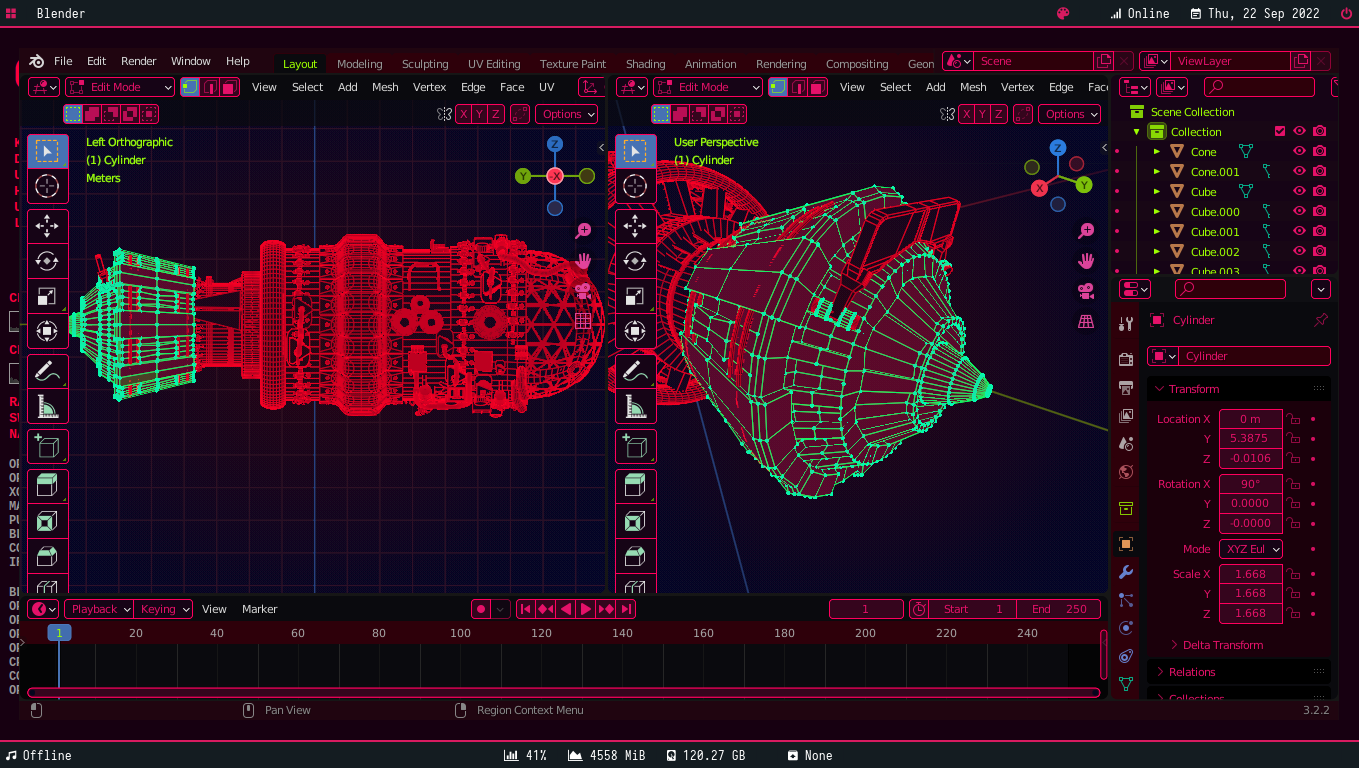Click the End frame 250 field

1059,609
